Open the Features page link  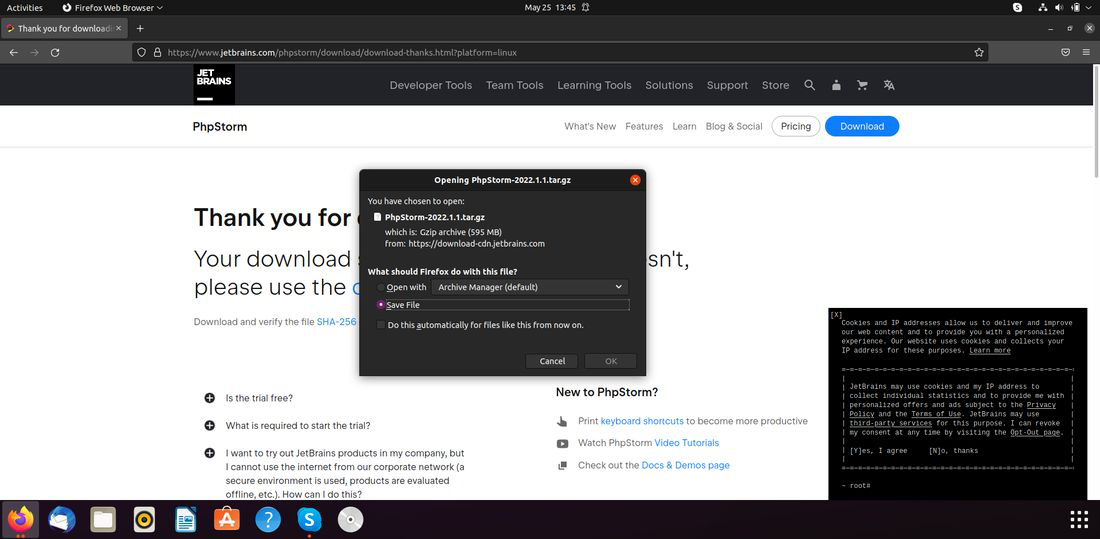pos(644,126)
